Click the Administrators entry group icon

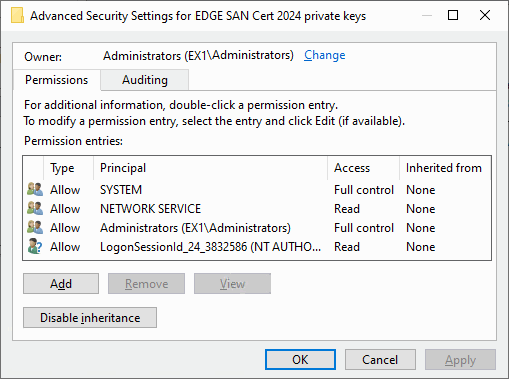point(35,227)
